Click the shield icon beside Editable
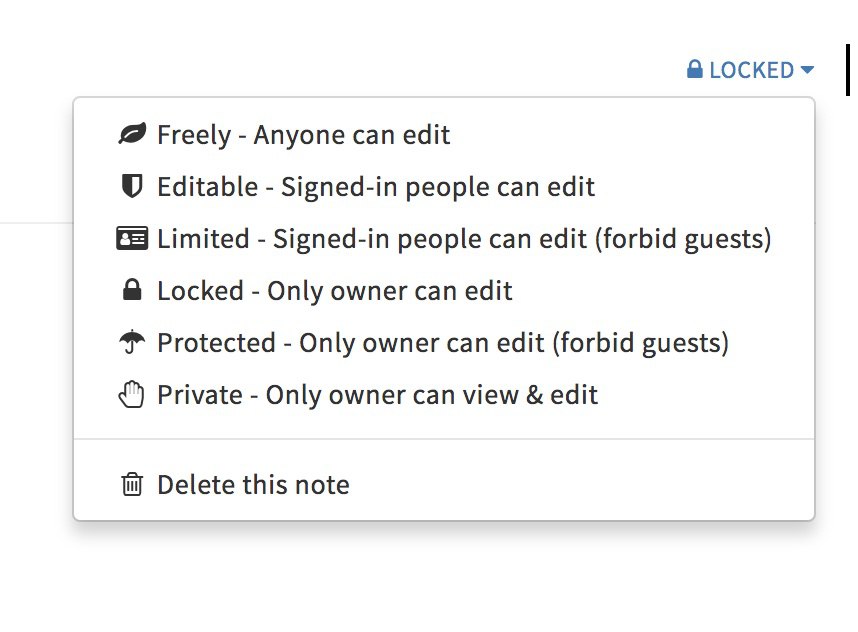 [132, 187]
